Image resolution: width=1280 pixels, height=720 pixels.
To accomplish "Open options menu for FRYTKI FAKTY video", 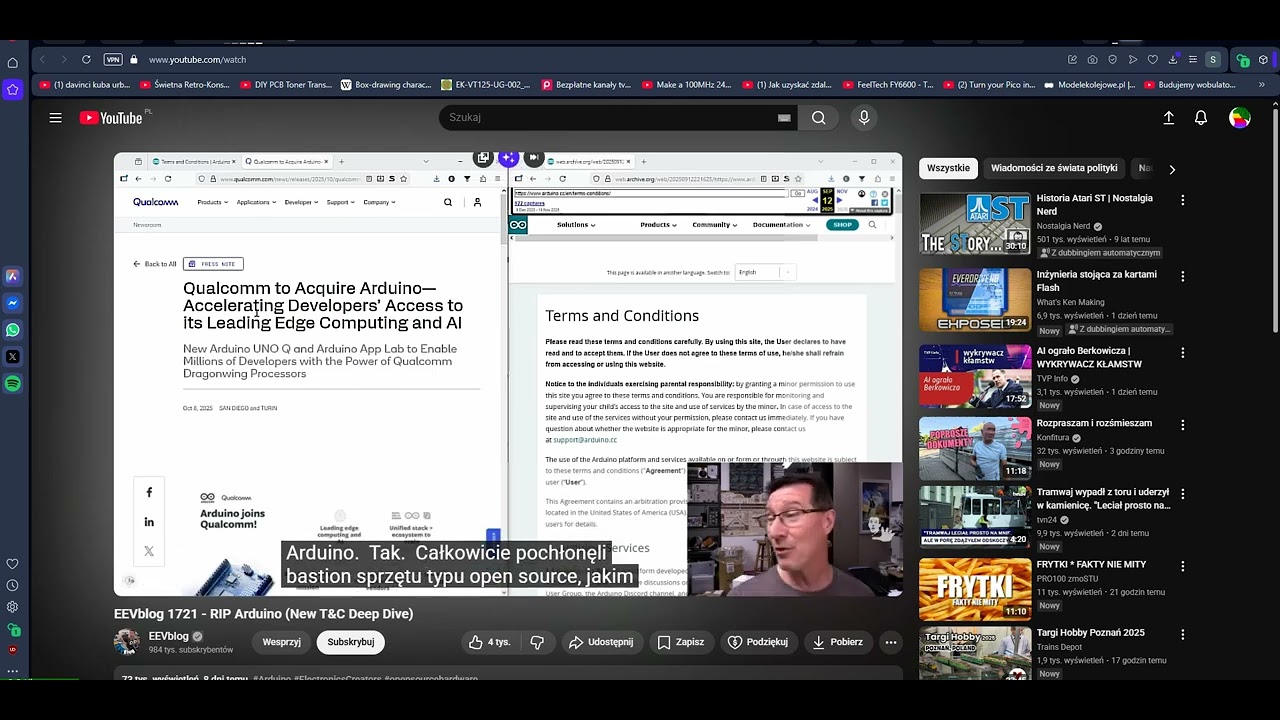I will pyautogui.click(x=1183, y=566).
